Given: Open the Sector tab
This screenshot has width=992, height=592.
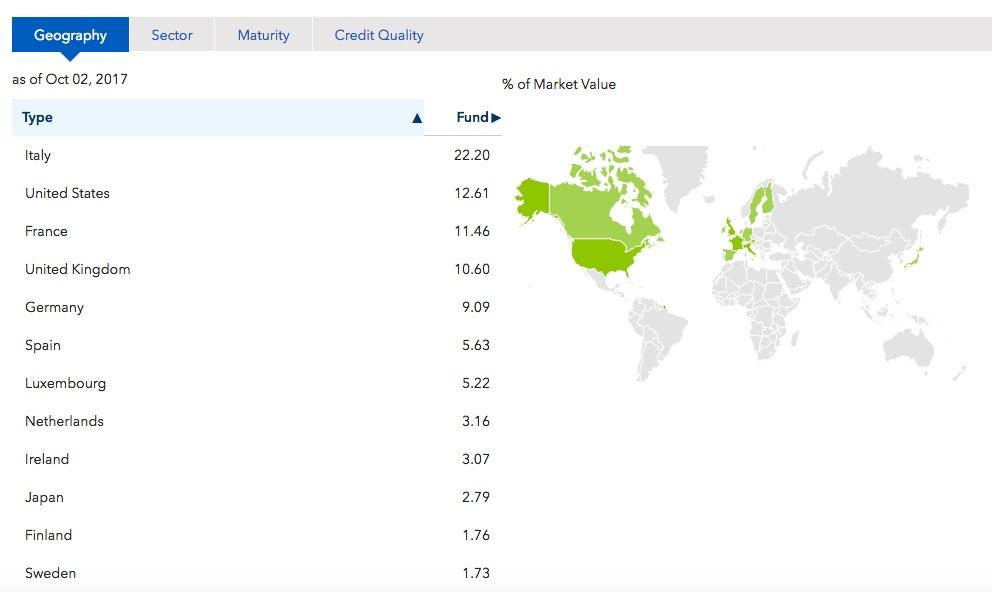Looking at the screenshot, I should pos(172,35).
